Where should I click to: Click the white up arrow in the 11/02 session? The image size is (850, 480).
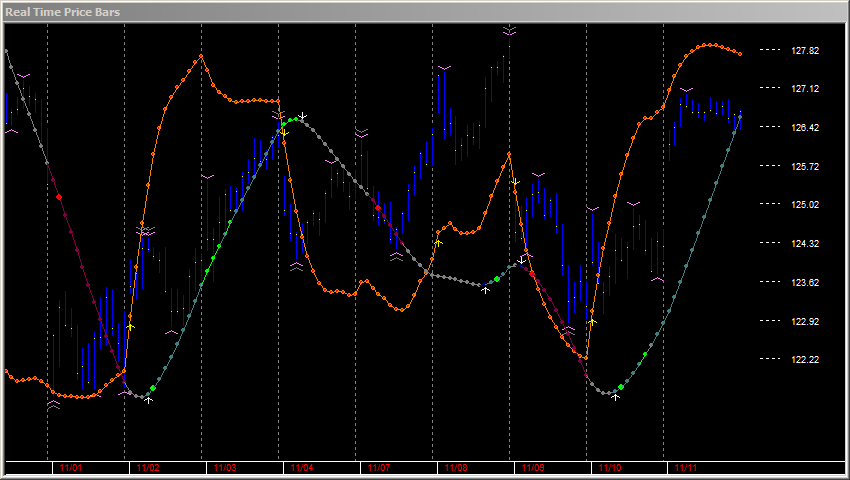pos(149,400)
